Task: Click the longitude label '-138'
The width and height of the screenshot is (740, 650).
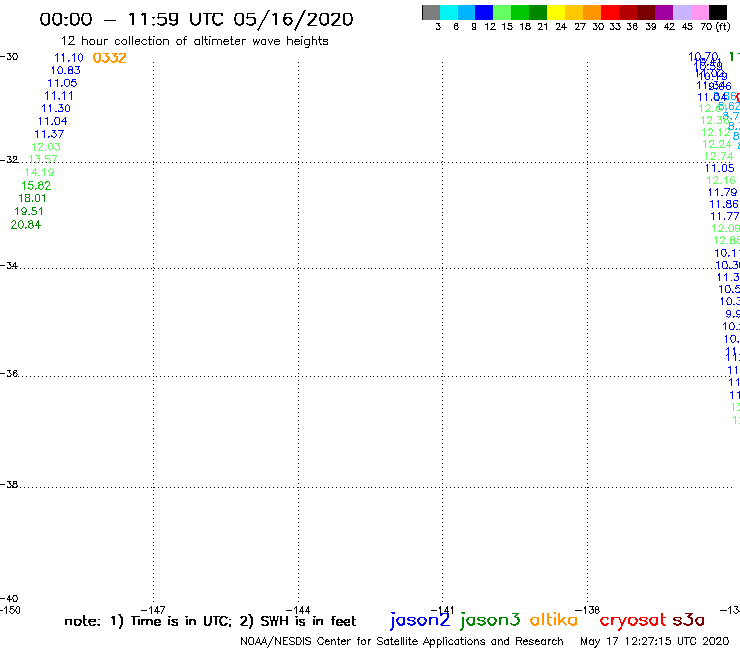Action: coord(587,610)
